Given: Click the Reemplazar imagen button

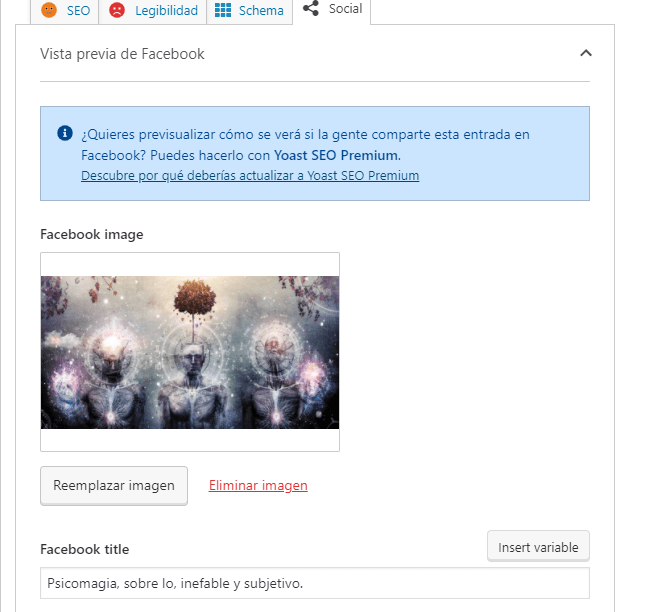Looking at the screenshot, I should 114,486.
